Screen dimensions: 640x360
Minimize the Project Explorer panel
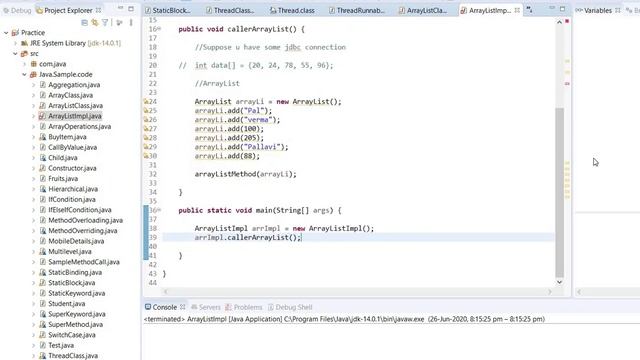click(120, 9)
